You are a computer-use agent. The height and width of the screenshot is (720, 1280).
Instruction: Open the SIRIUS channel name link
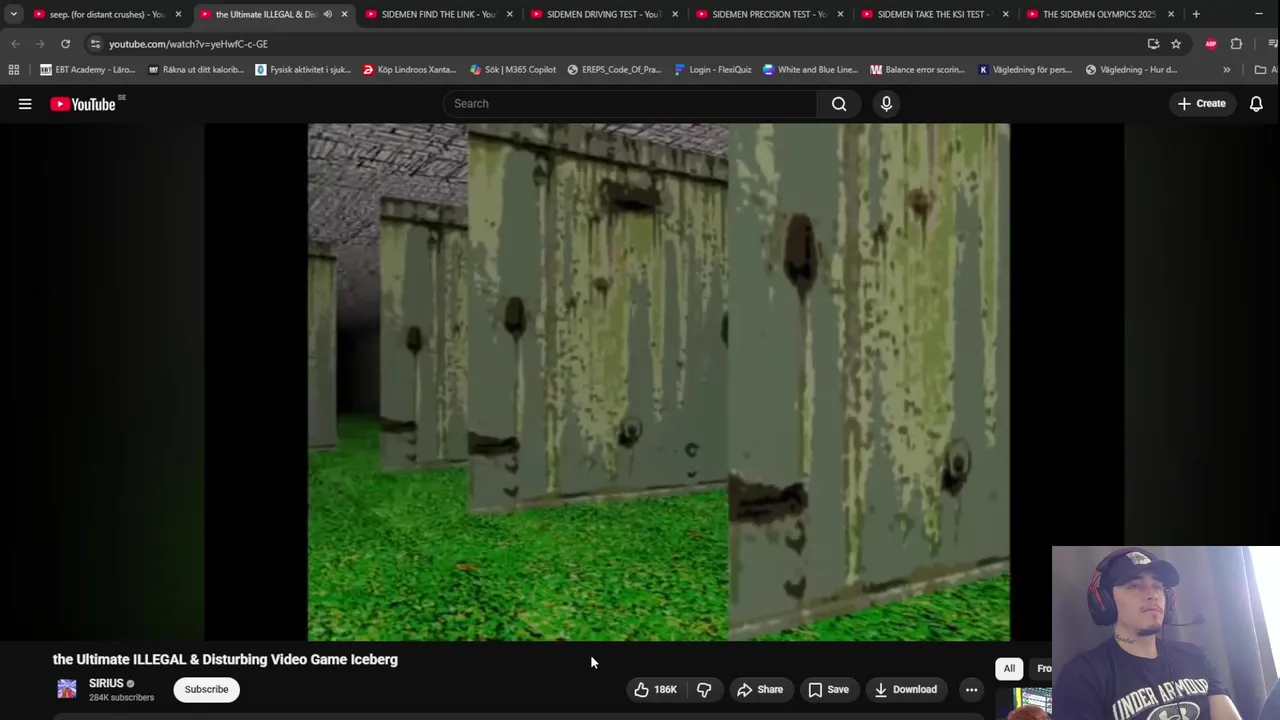106,684
